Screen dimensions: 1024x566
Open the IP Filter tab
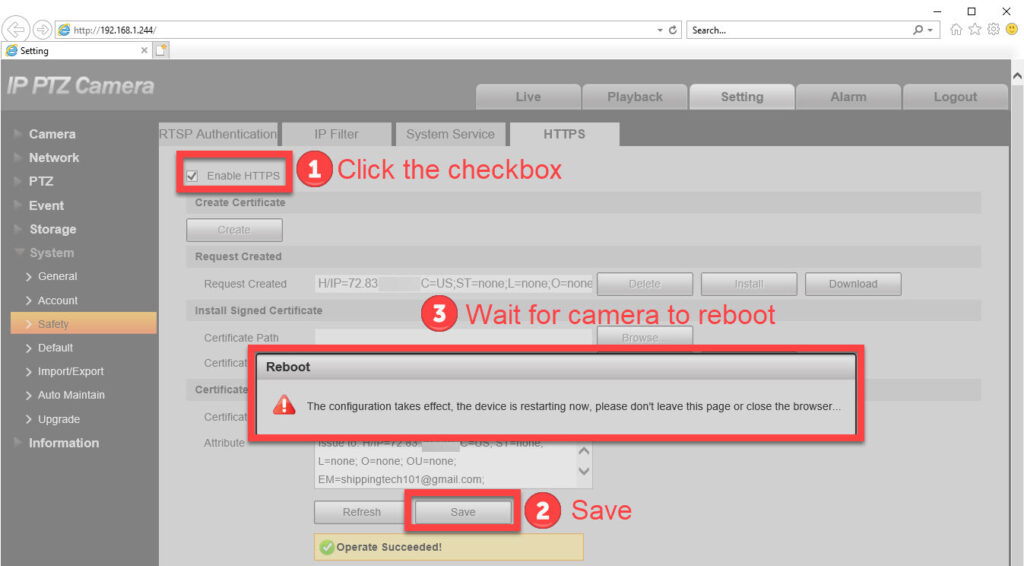coord(336,134)
